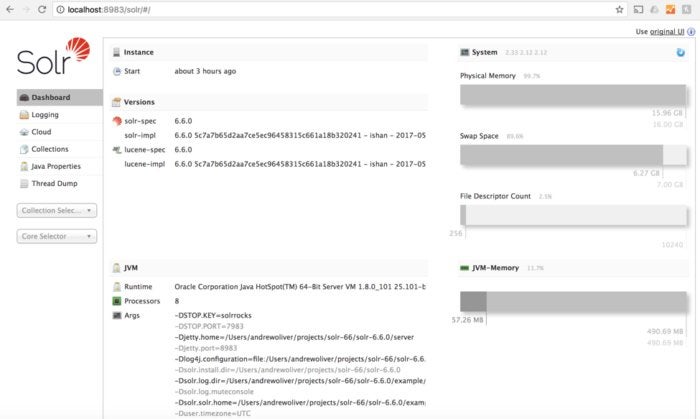Click the Start clock icon
The image size is (700, 419).
point(117,71)
